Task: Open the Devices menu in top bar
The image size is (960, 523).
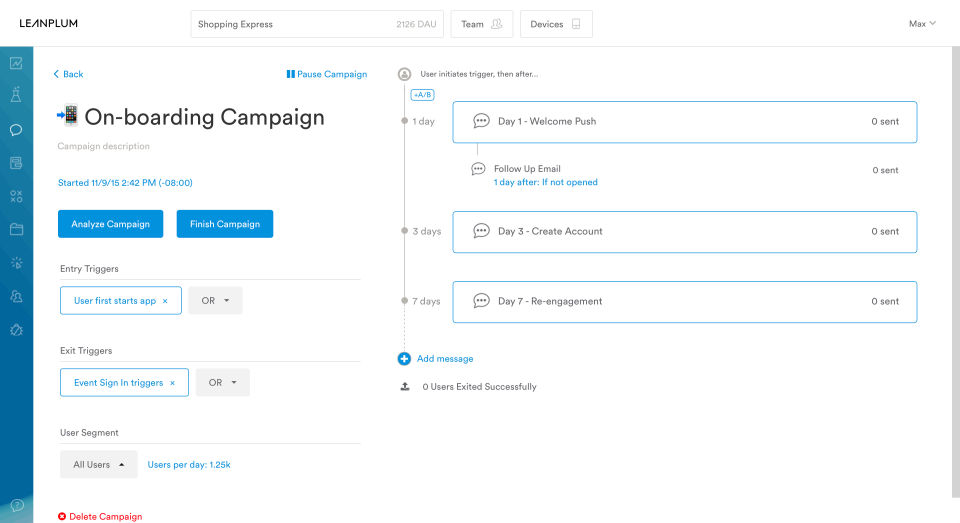Action: [x=555, y=24]
